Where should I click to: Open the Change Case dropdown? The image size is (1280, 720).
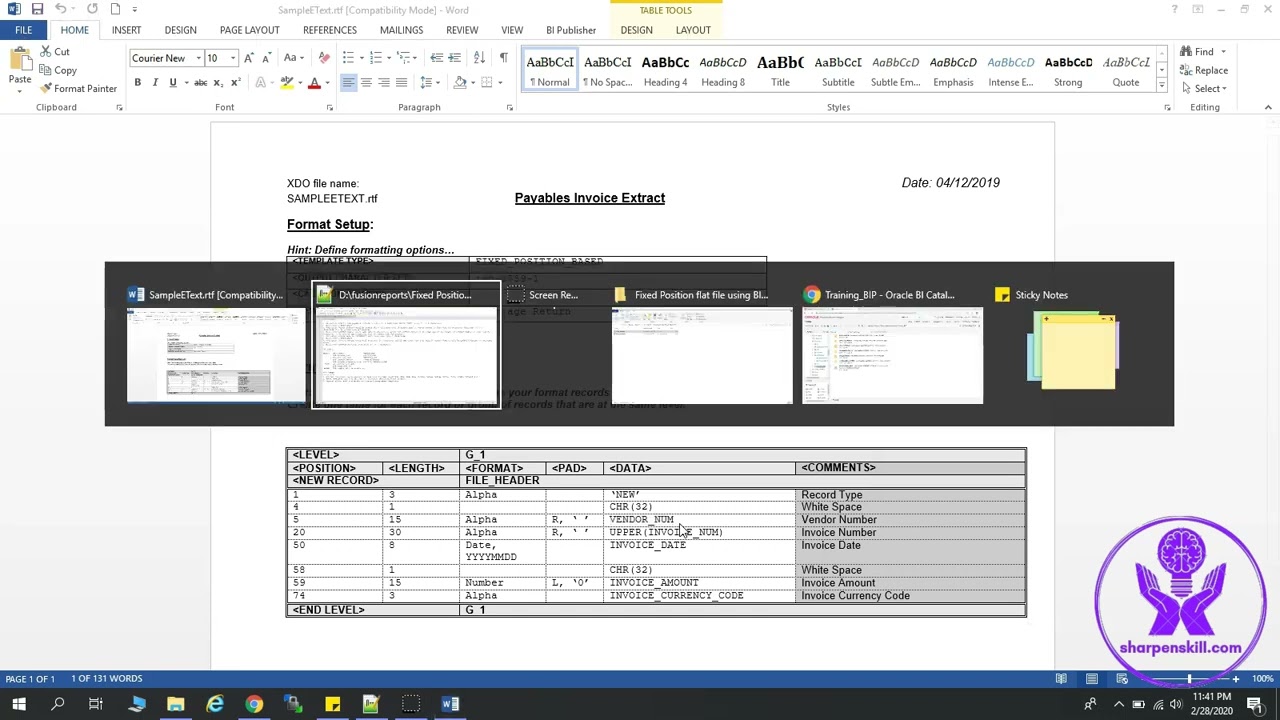coord(293,58)
